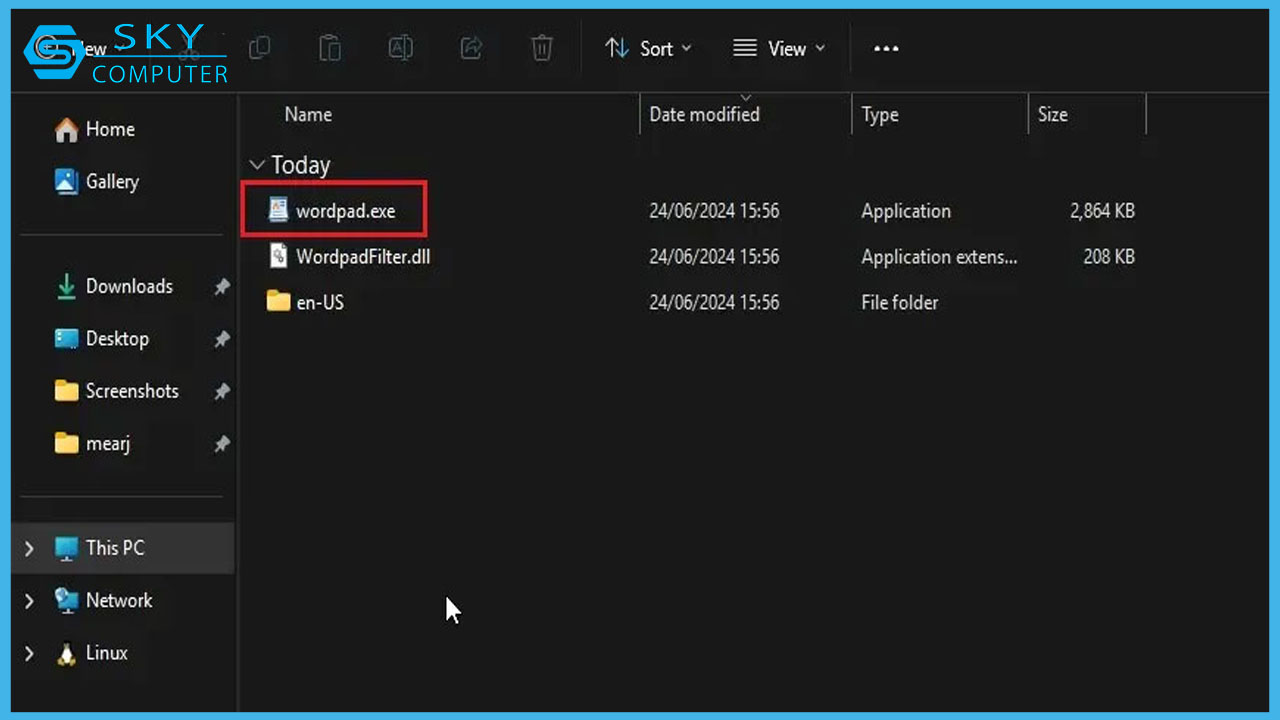Unpin Screenshots from Quick access
Viewport: 1280px width, 720px height.
221,390
